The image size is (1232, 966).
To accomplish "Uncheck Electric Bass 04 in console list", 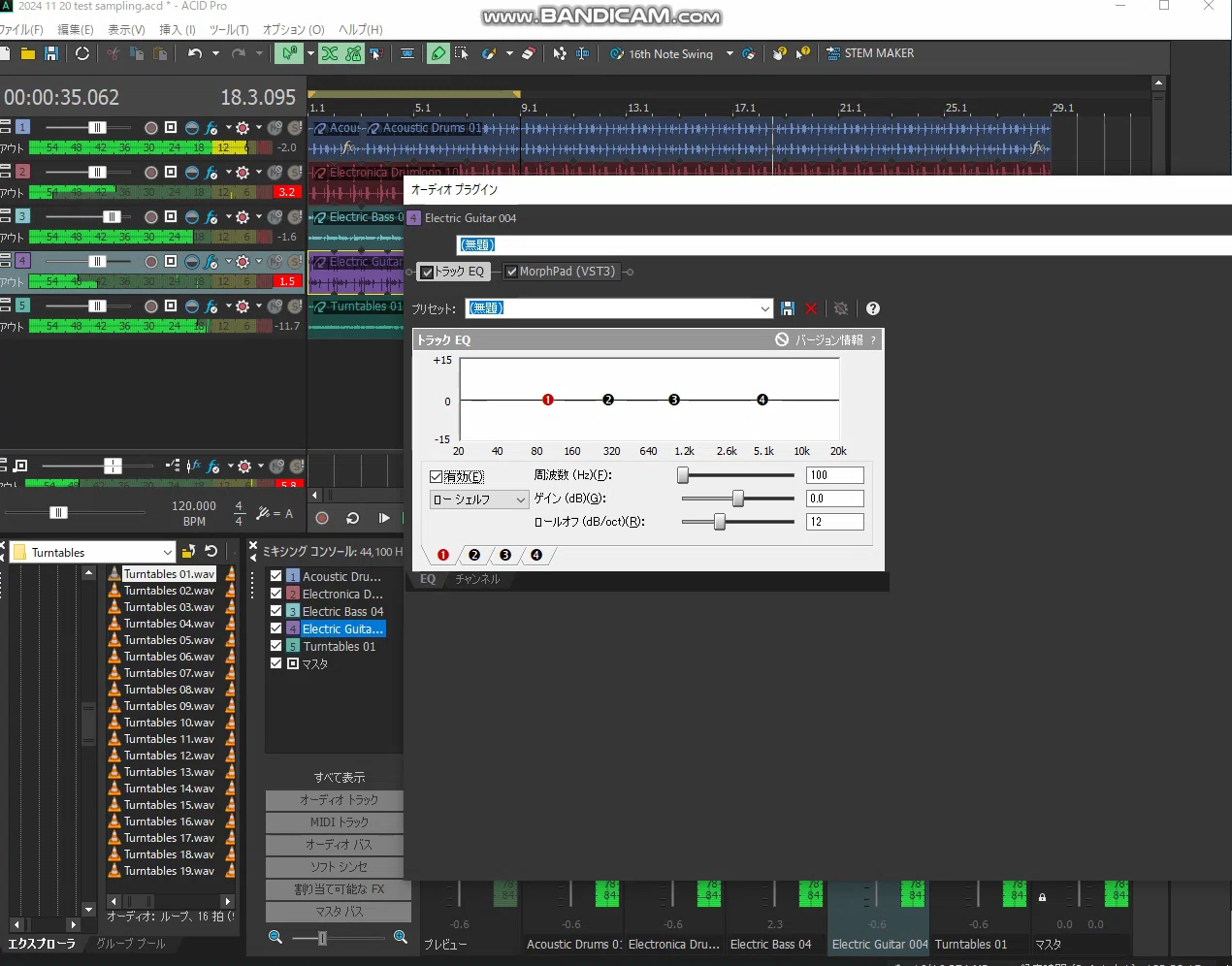I will (x=276, y=611).
